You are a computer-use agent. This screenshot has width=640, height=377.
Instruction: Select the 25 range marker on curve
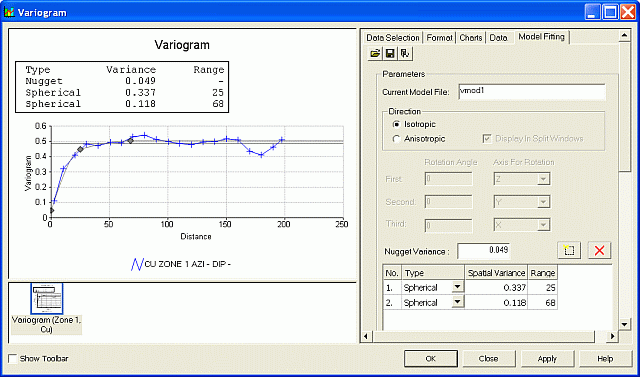tap(80, 149)
